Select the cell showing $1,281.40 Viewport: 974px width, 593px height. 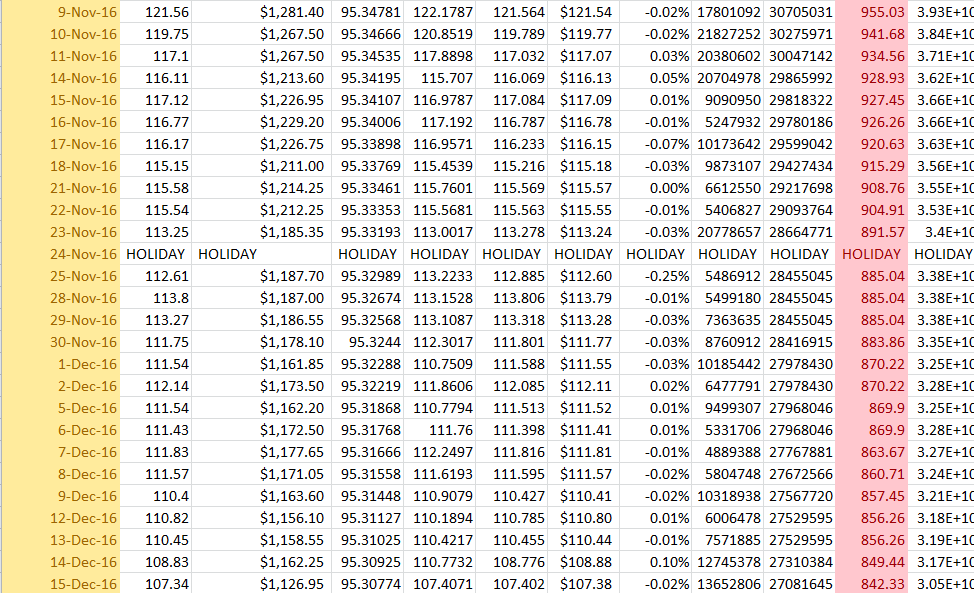291,12
